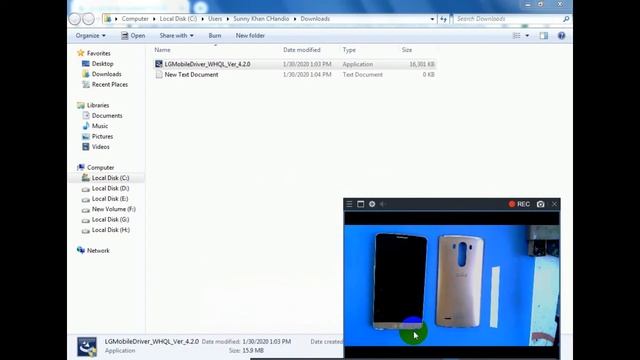Sort by the Type column header
The image size is (640, 360).
(x=349, y=50)
